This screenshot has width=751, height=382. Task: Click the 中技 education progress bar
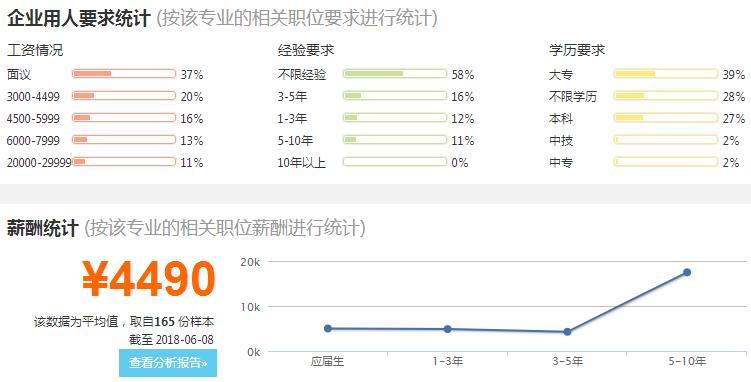coord(666,140)
